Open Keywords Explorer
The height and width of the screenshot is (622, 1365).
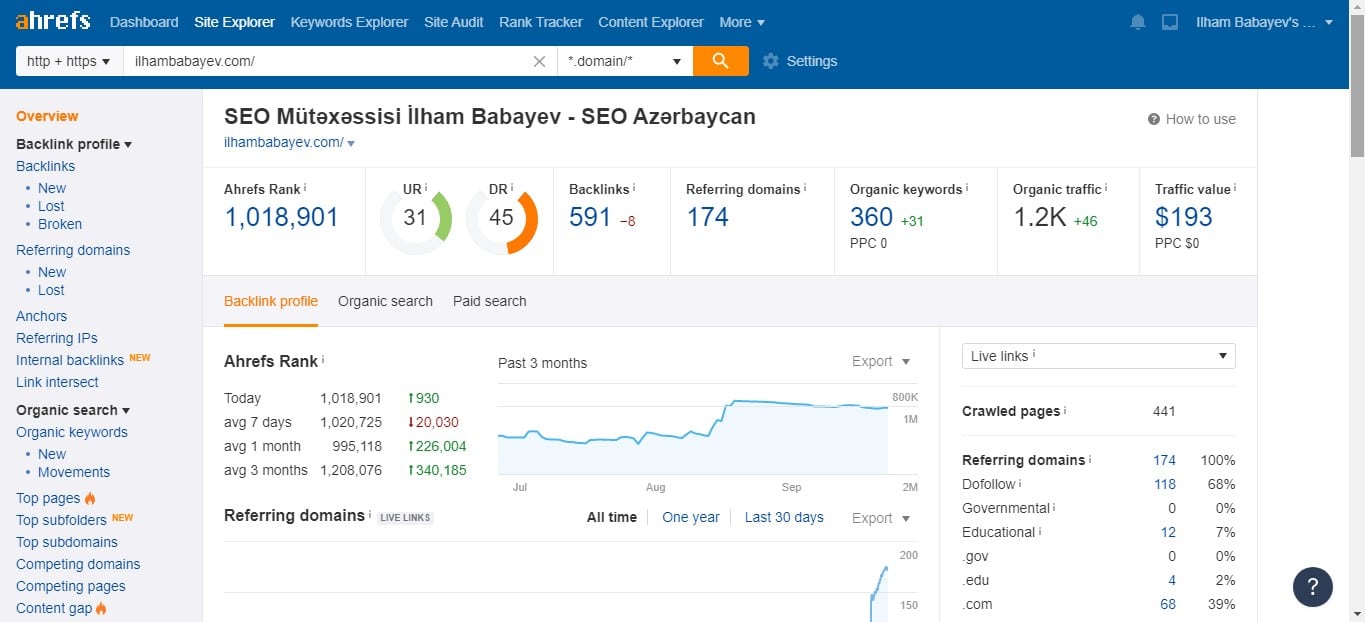tap(349, 22)
